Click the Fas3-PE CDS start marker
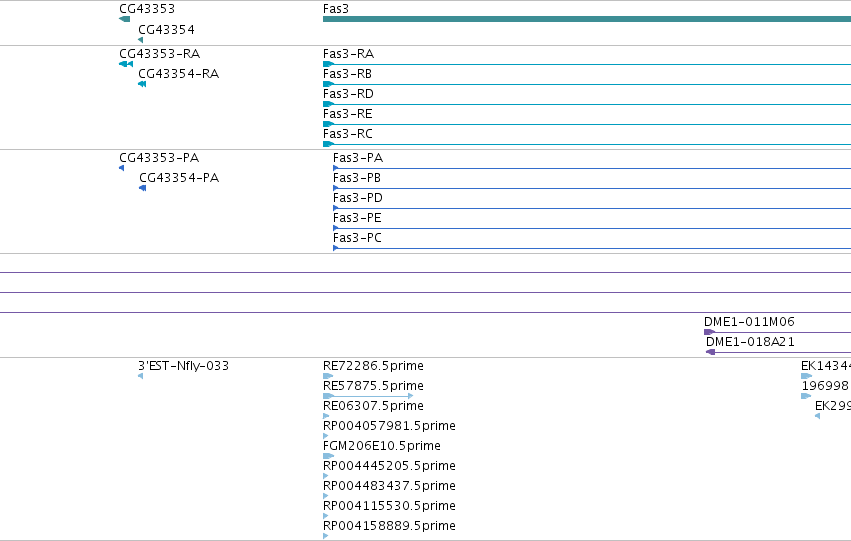 pos(335,228)
